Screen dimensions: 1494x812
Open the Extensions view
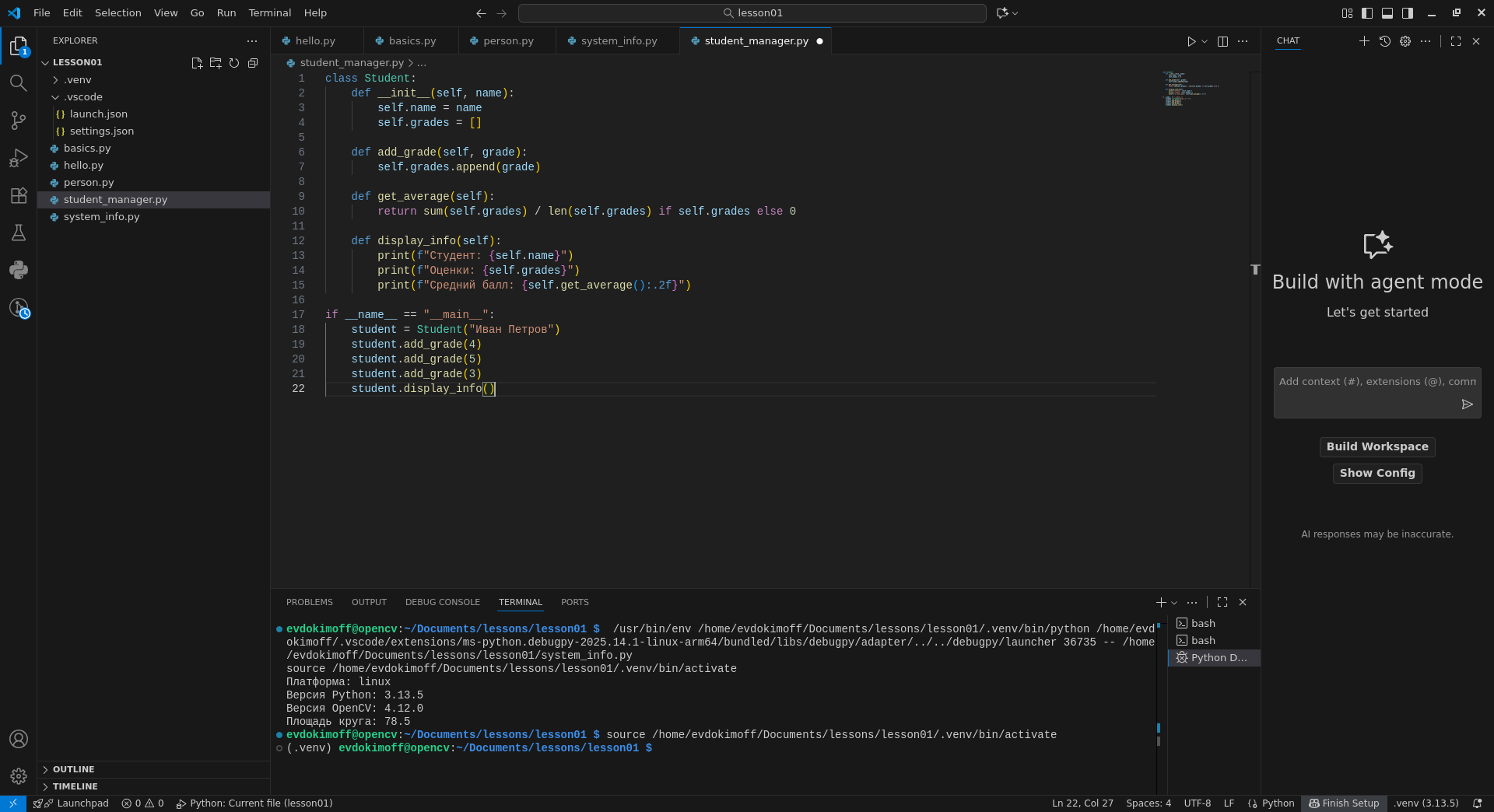point(19,195)
